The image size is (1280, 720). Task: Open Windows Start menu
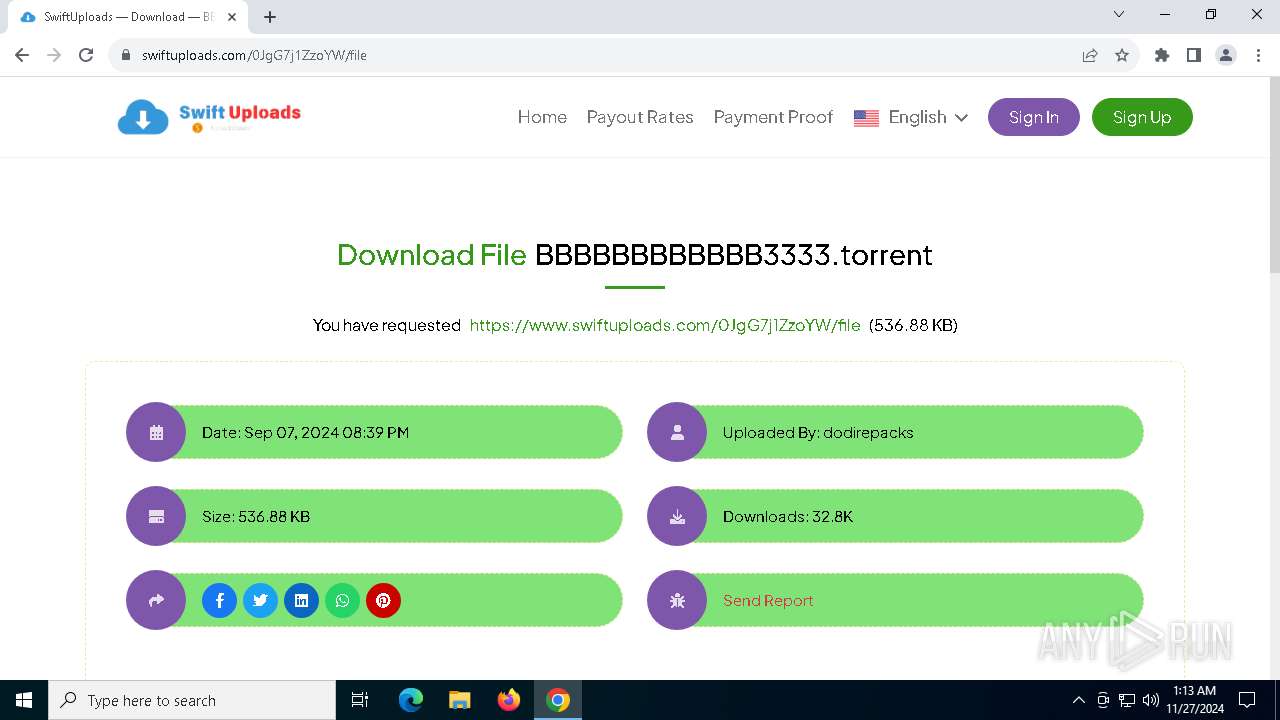pyautogui.click(x=24, y=700)
